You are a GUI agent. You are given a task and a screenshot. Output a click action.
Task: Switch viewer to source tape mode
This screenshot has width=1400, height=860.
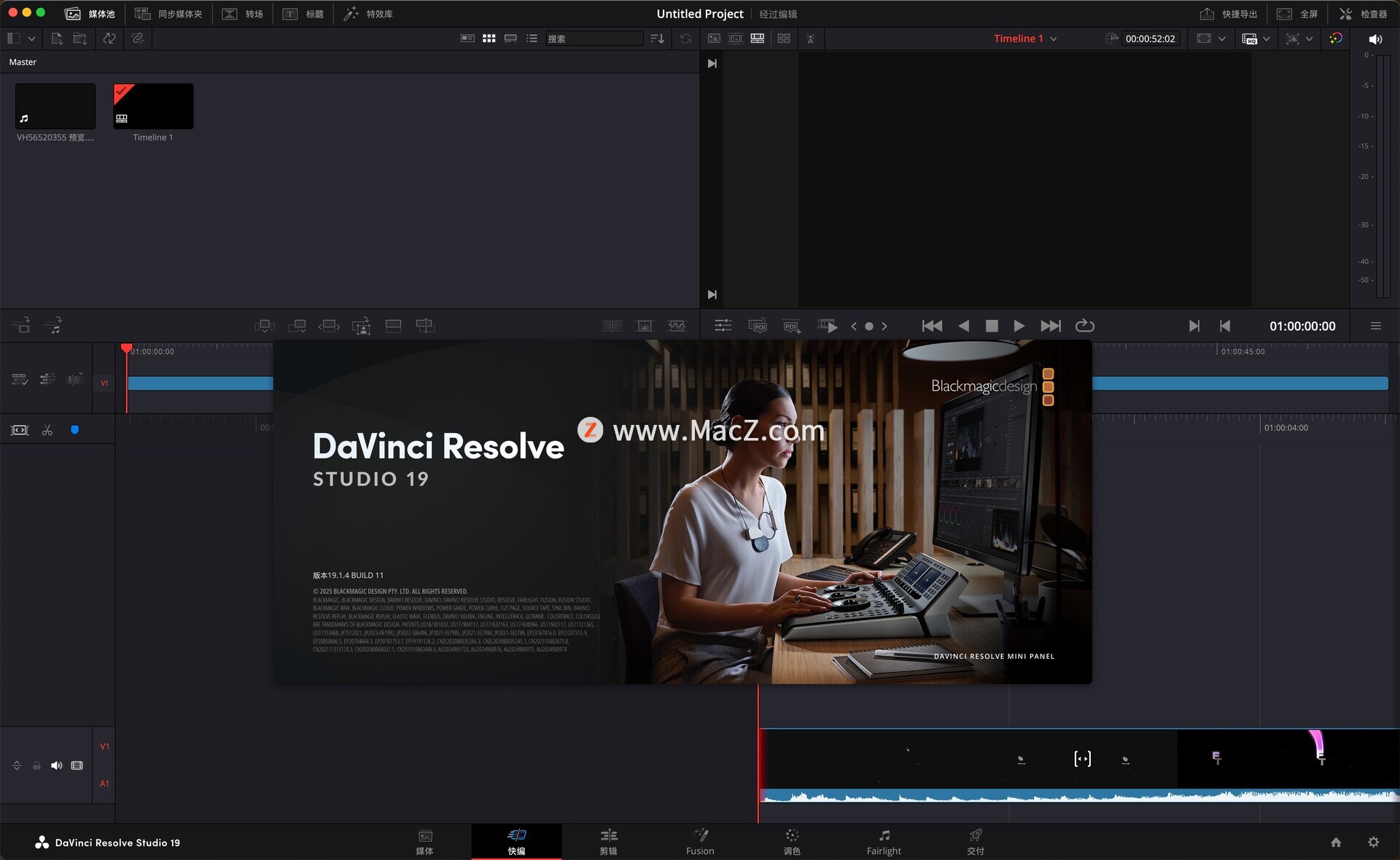click(x=736, y=38)
